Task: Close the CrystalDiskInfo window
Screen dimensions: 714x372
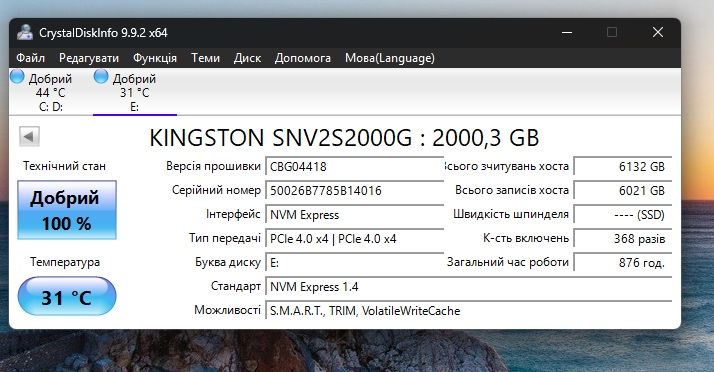Action: [658, 32]
